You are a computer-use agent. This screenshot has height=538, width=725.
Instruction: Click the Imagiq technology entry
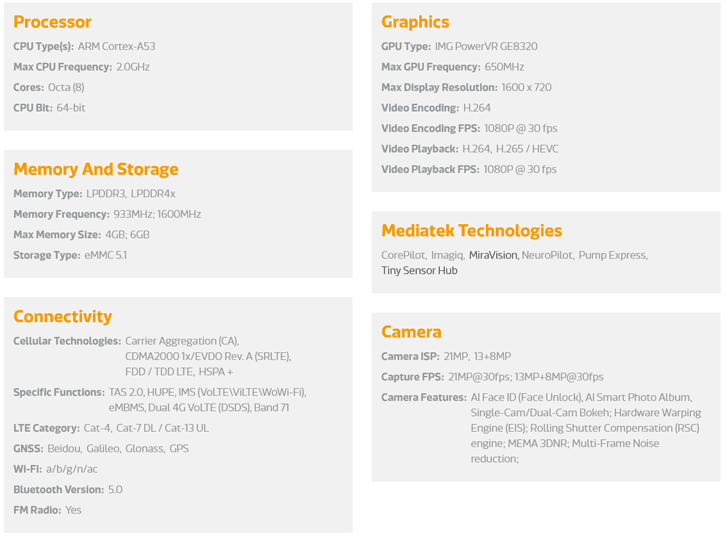(x=447, y=255)
